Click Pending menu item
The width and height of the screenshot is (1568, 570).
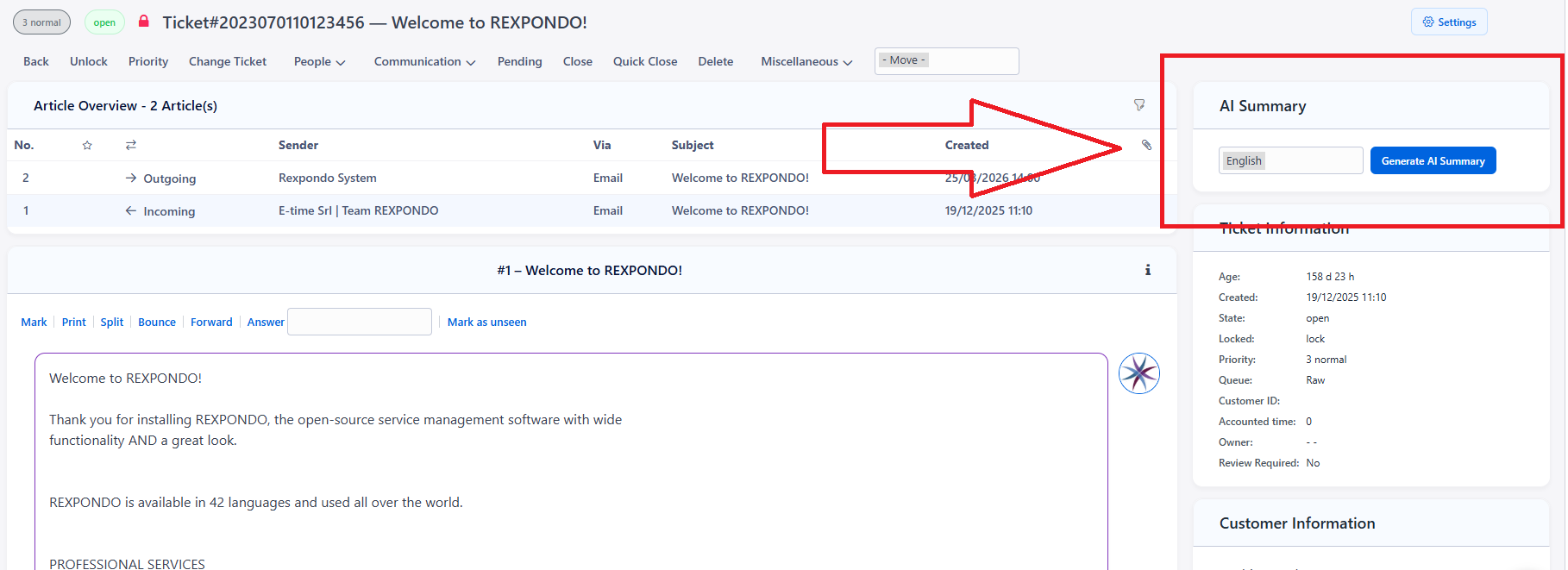[520, 61]
